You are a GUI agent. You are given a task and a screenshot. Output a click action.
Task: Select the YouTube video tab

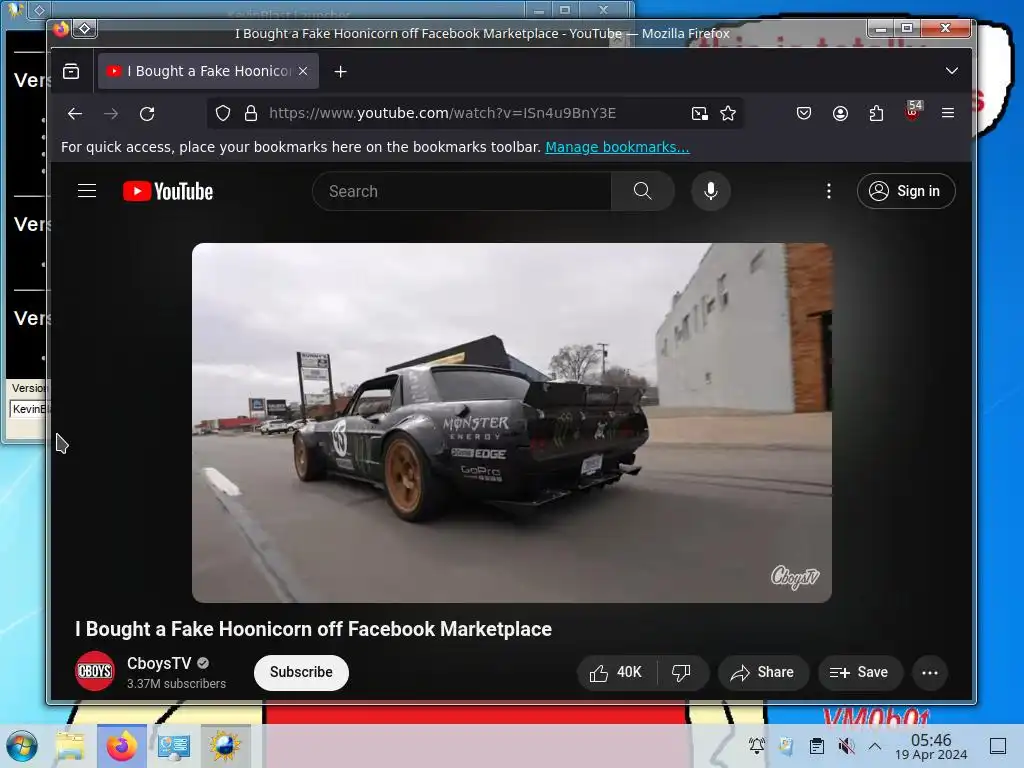(x=208, y=71)
